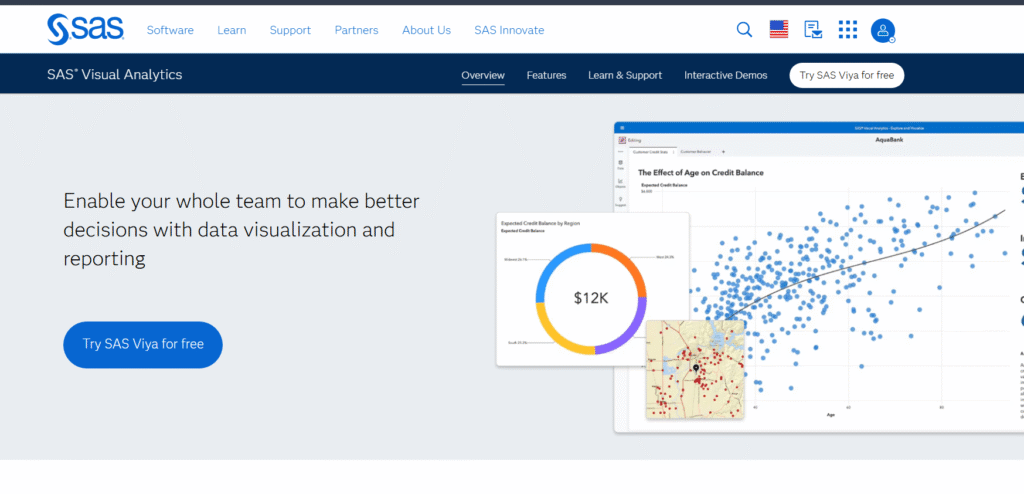Open the user profile icon
The image size is (1024, 494).
pyautogui.click(x=883, y=30)
